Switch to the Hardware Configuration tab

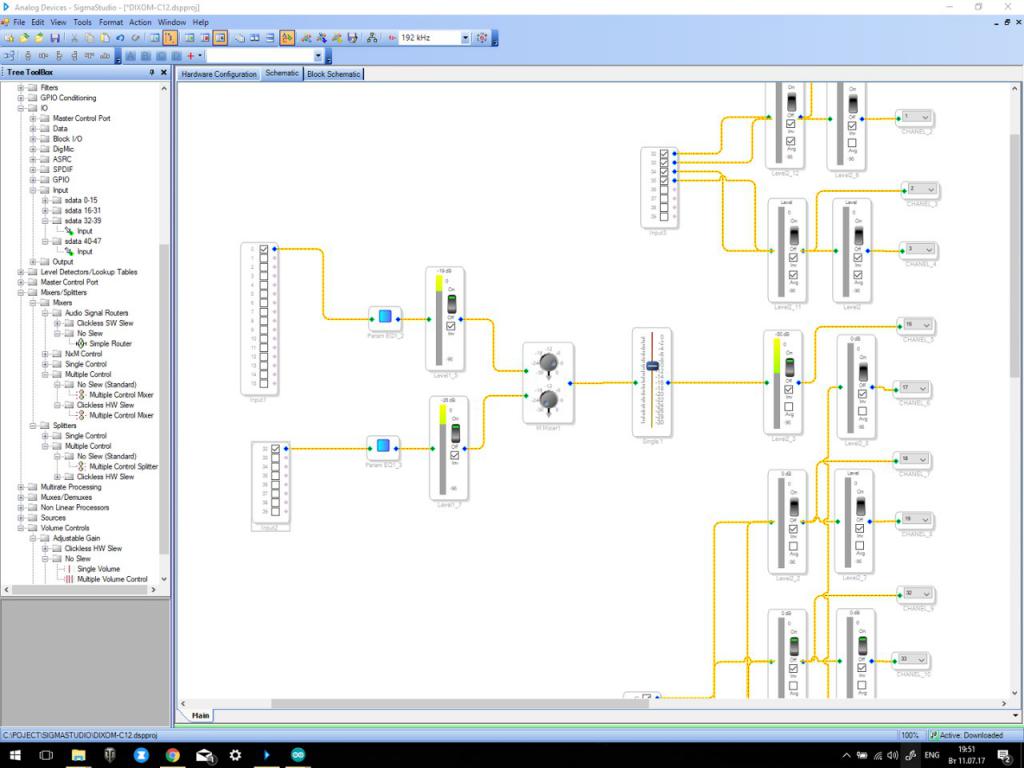pos(219,74)
